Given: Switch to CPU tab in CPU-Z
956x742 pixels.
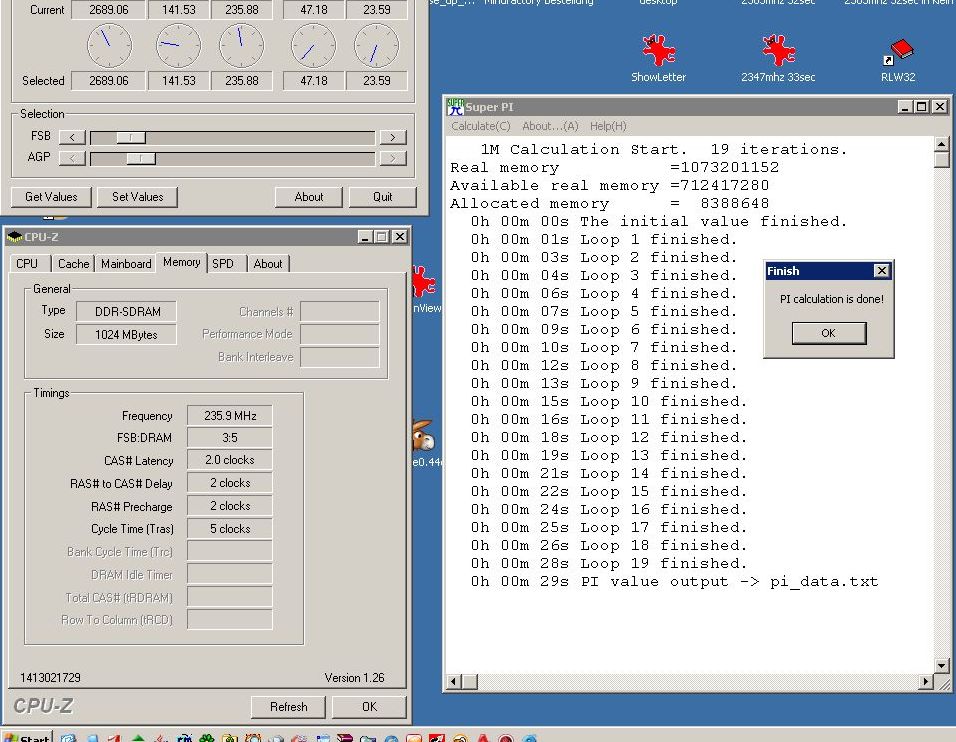Looking at the screenshot, I should coord(27,263).
